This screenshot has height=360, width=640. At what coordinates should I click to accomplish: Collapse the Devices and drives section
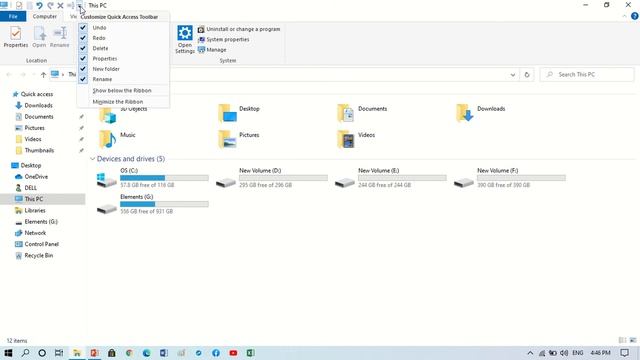[93, 159]
